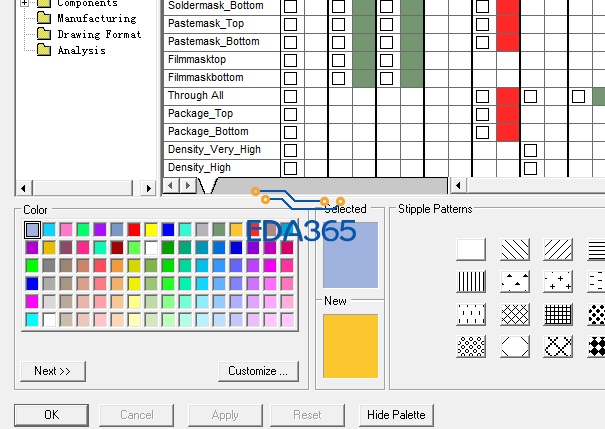Viewport: 605px width, 429px height.
Task: Select the square grid stipple pattern
Action: (x=558, y=314)
